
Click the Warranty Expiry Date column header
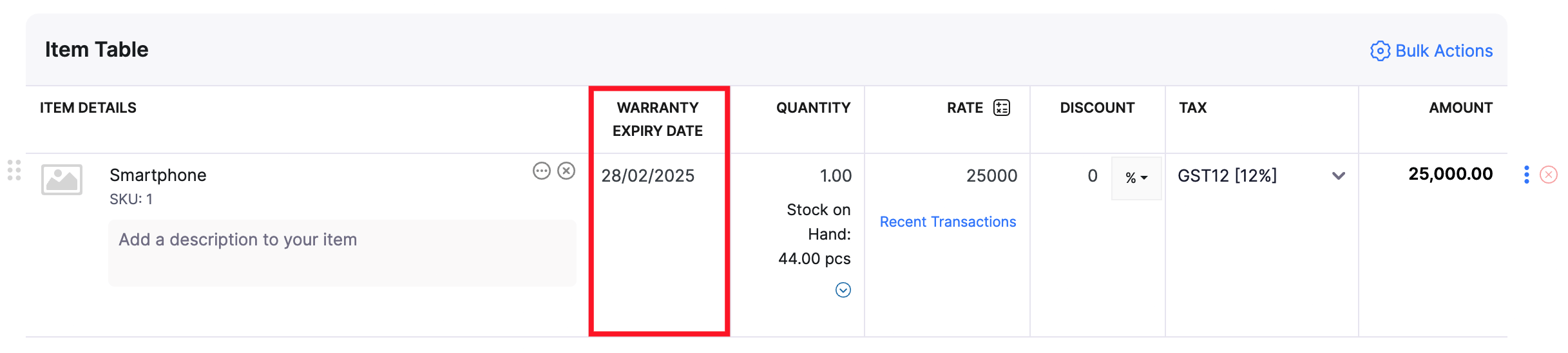click(x=657, y=119)
